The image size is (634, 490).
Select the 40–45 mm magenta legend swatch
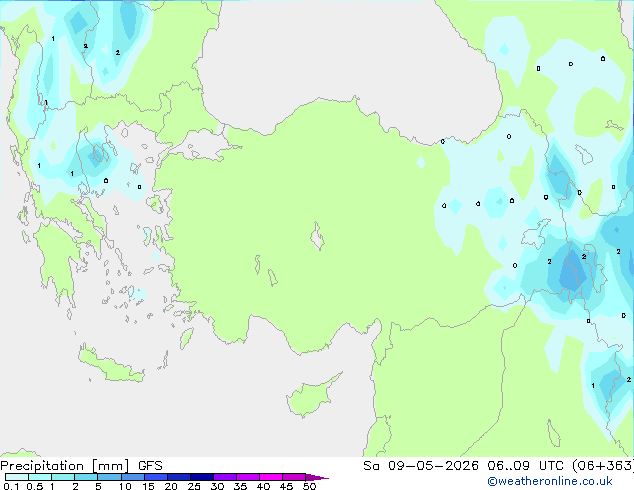tap(271, 477)
